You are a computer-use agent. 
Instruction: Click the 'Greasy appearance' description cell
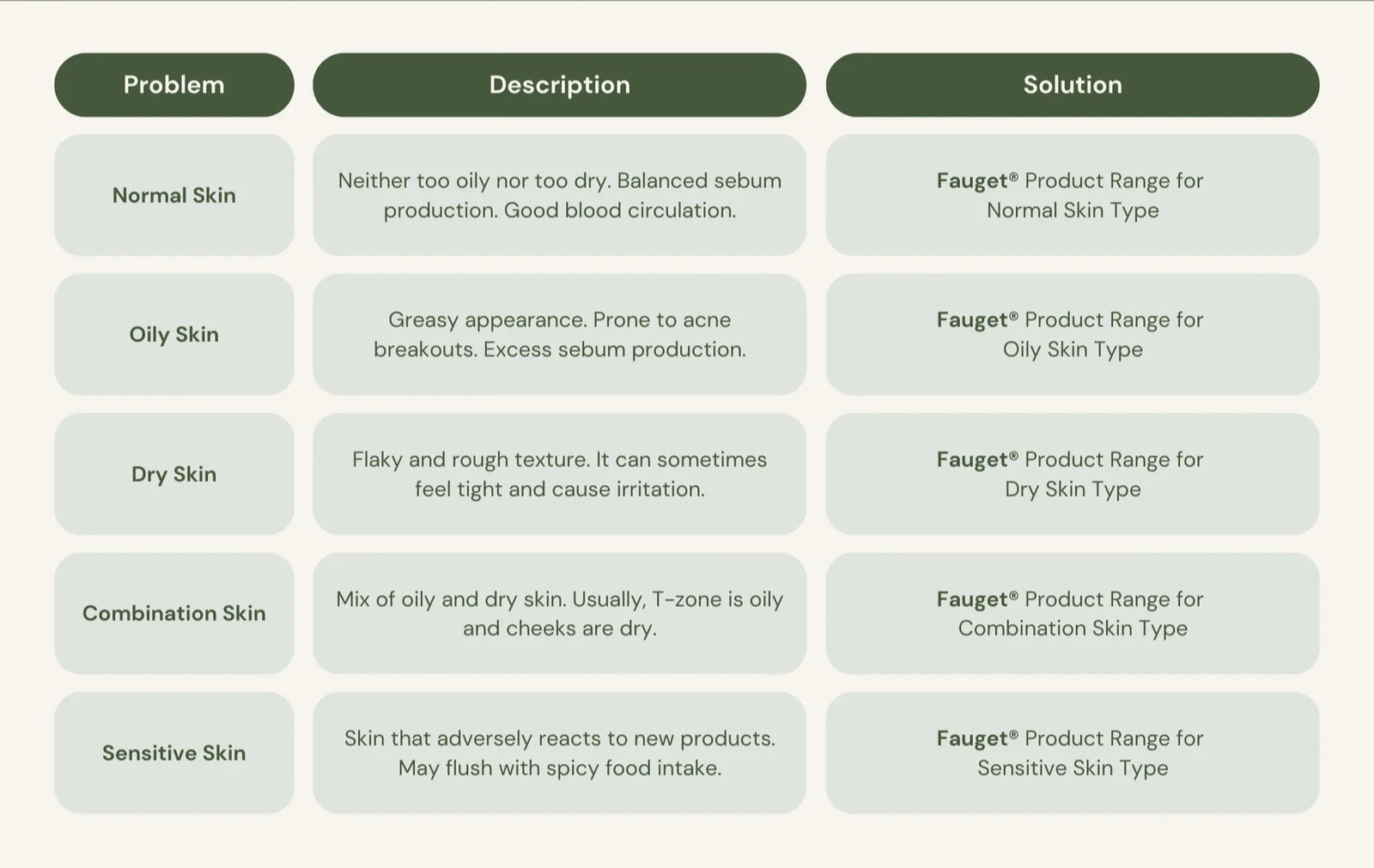pyautogui.click(x=559, y=334)
